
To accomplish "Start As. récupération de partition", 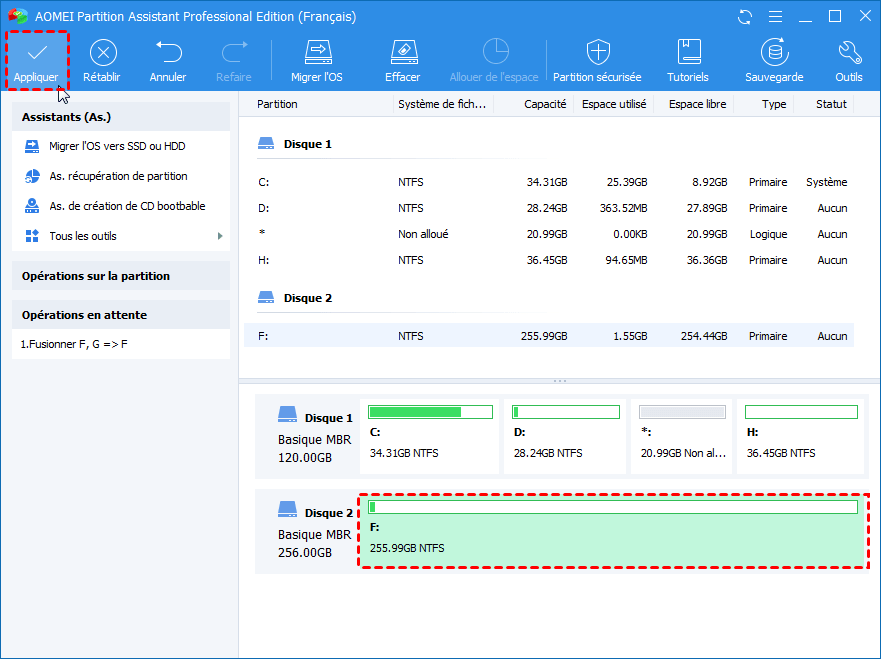I will [x=118, y=176].
